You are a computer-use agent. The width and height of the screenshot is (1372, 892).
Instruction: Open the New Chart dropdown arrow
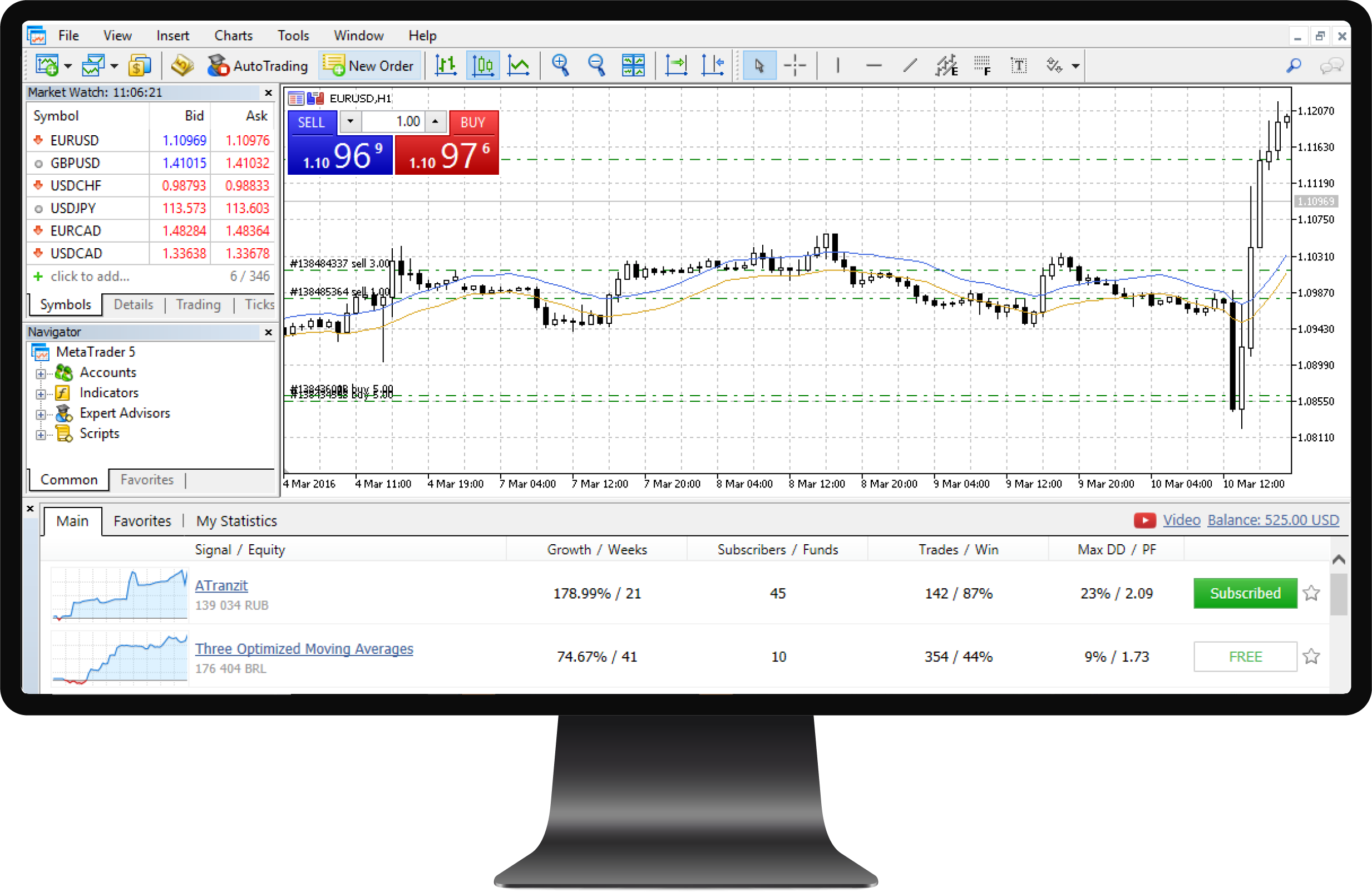click(x=68, y=66)
